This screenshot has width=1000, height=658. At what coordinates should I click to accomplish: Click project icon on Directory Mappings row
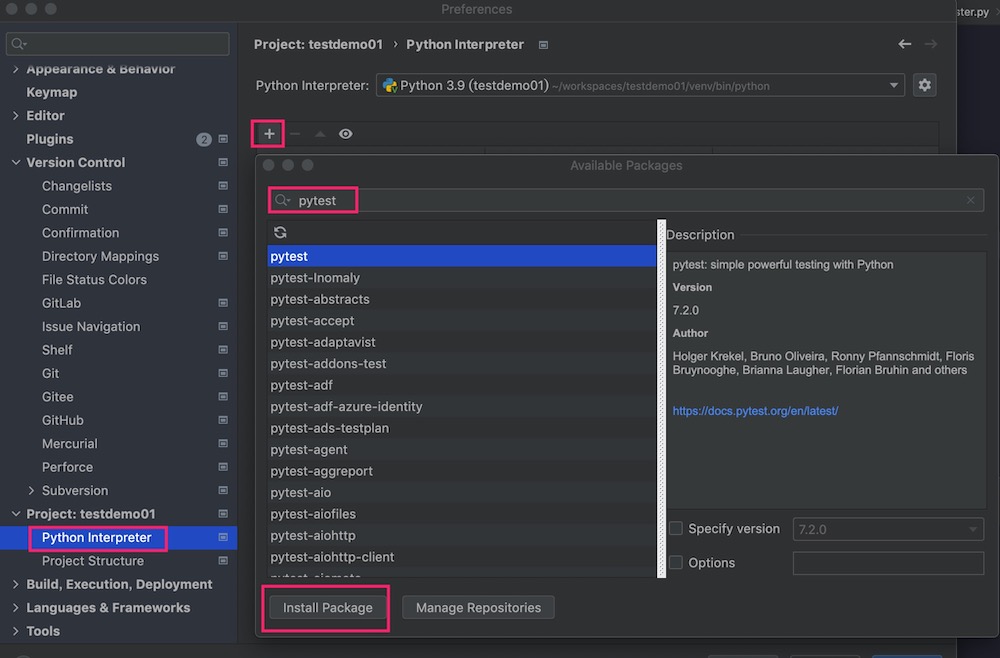click(223, 256)
